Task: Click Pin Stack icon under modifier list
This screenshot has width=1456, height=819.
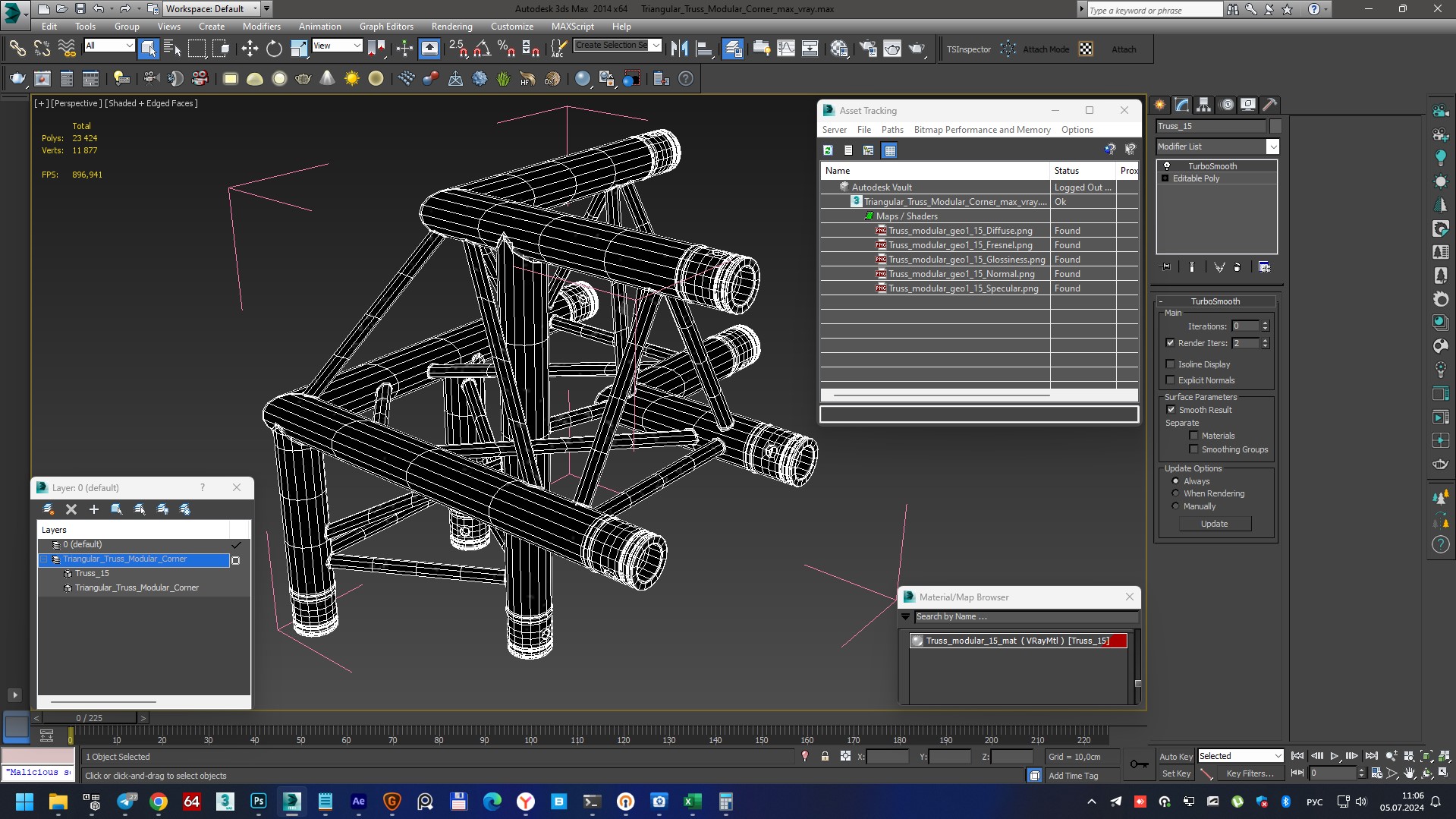Action: pos(1166,267)
